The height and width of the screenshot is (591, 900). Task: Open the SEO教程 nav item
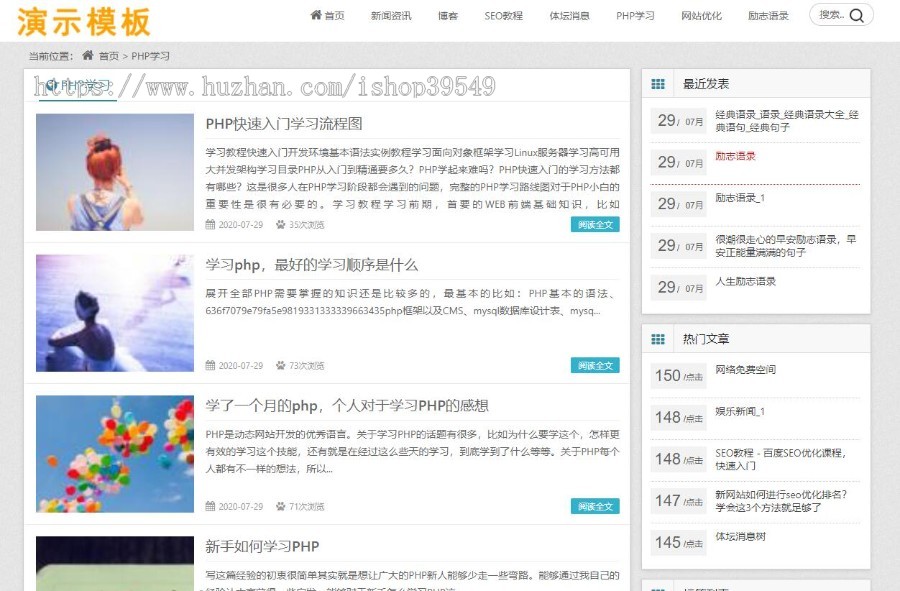pyautogui.click(x=503, y=15)
